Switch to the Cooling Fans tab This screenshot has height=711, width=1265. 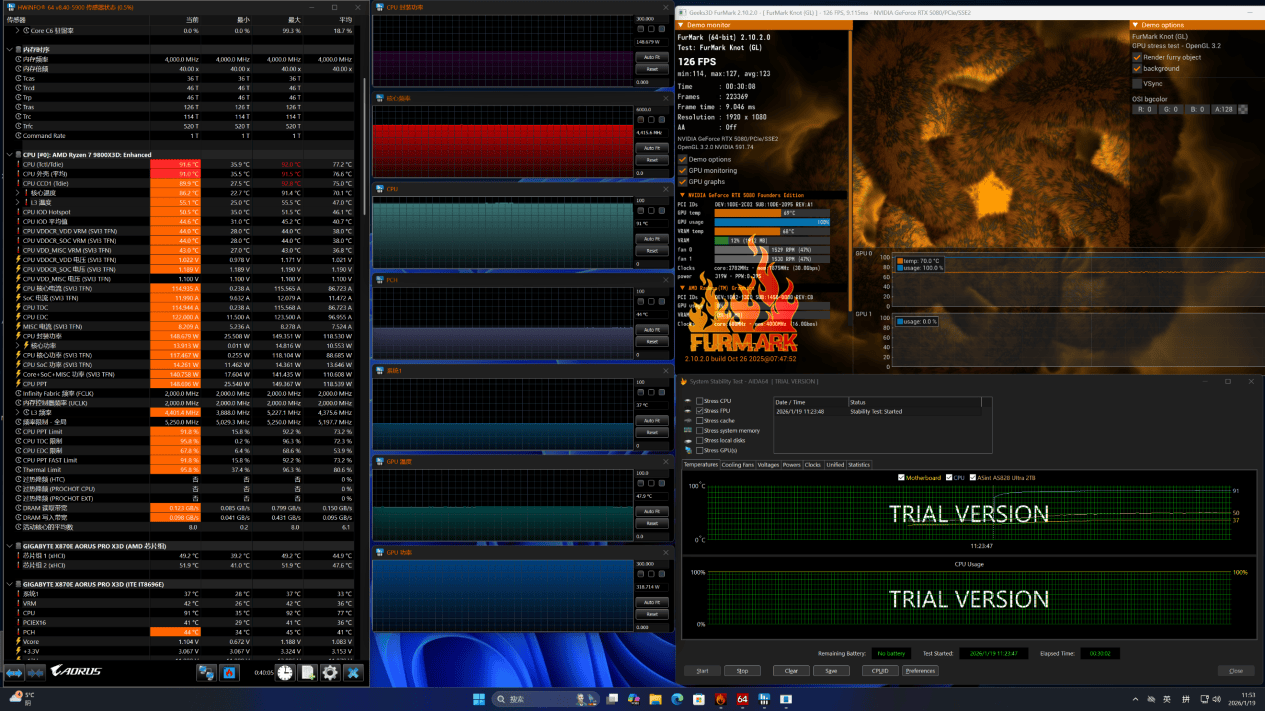click(x=738, y=465)
